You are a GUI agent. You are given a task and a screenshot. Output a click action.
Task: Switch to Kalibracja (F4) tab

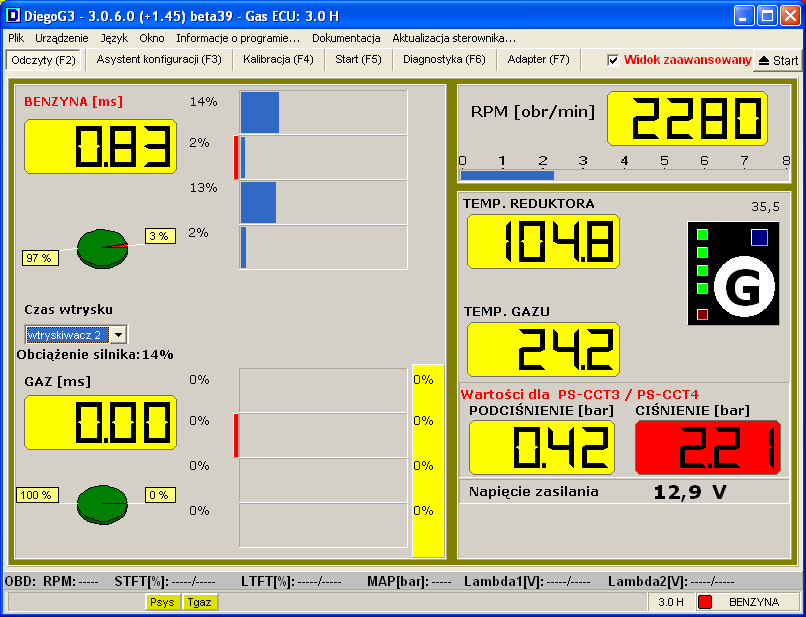pyautogui.click(x=278, y=60)
